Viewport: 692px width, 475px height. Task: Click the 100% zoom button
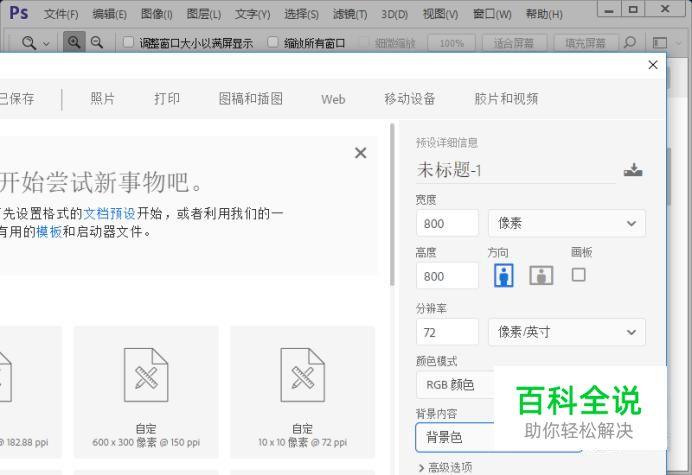point(451,43)
